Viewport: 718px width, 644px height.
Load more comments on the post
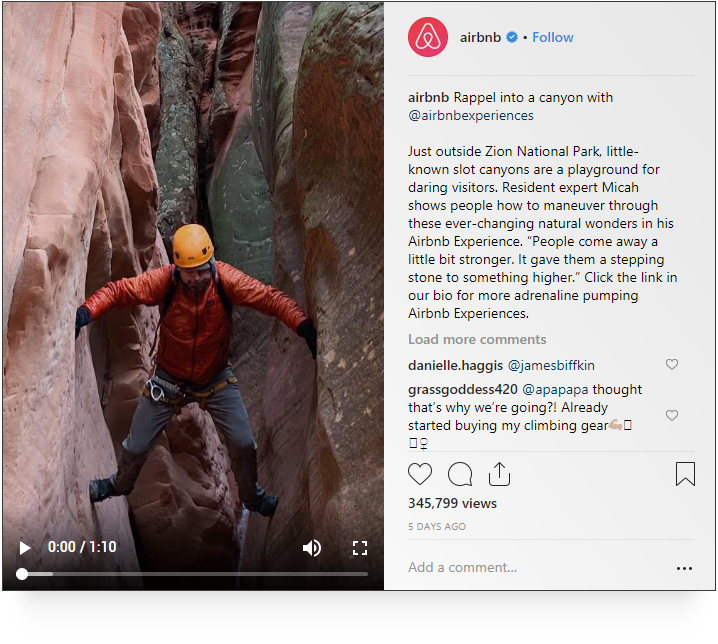tap(477, 339)
